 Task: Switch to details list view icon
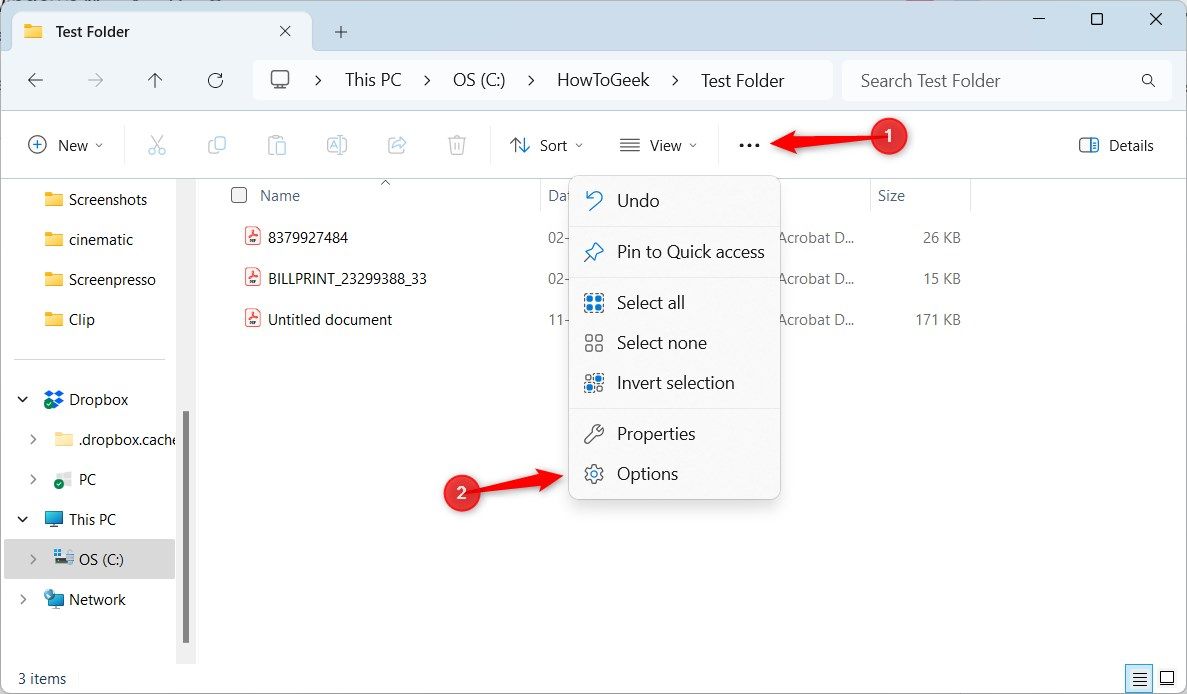click(1139, 679)
